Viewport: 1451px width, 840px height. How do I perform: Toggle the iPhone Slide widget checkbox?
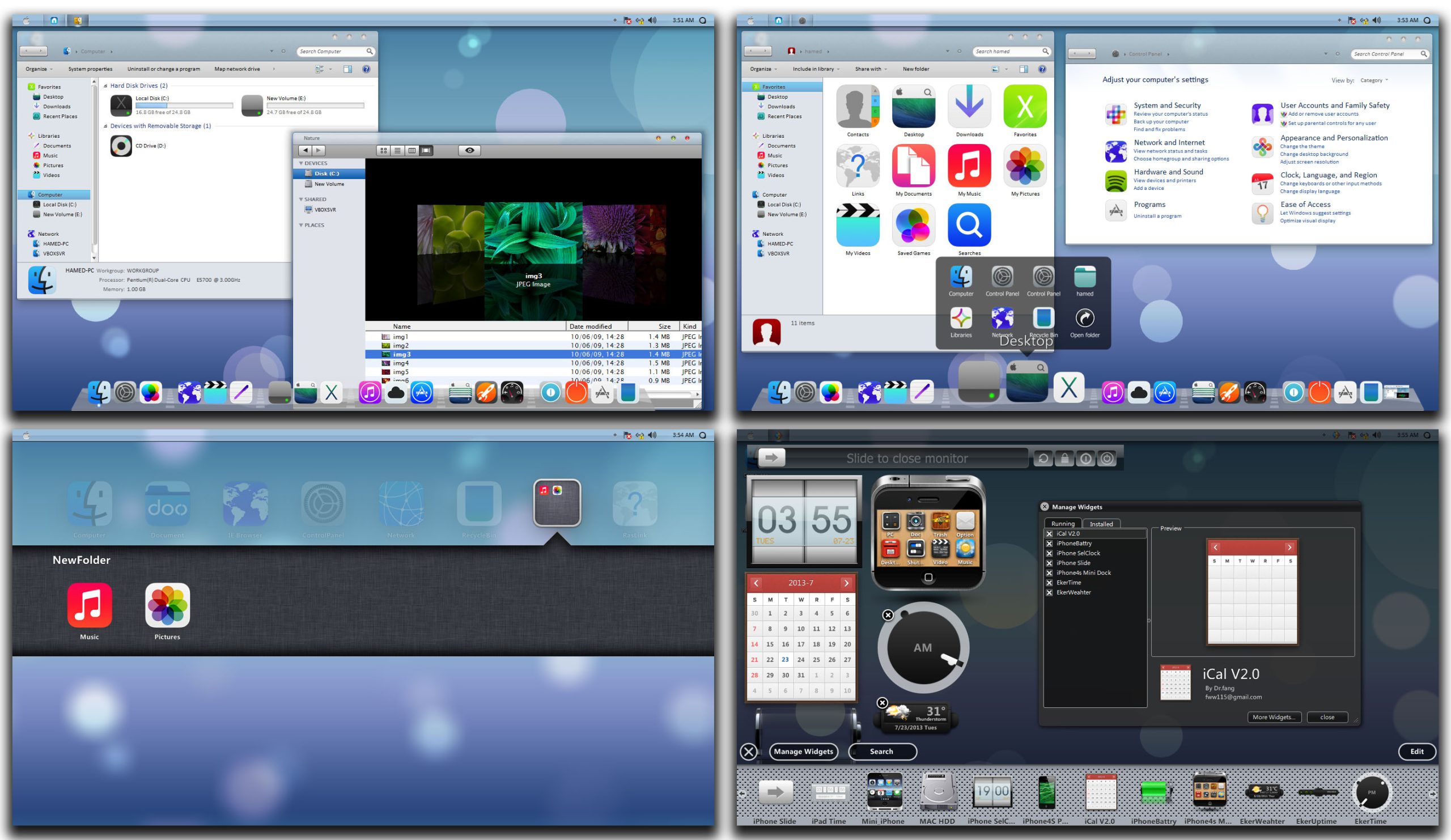pos(1049,563)
